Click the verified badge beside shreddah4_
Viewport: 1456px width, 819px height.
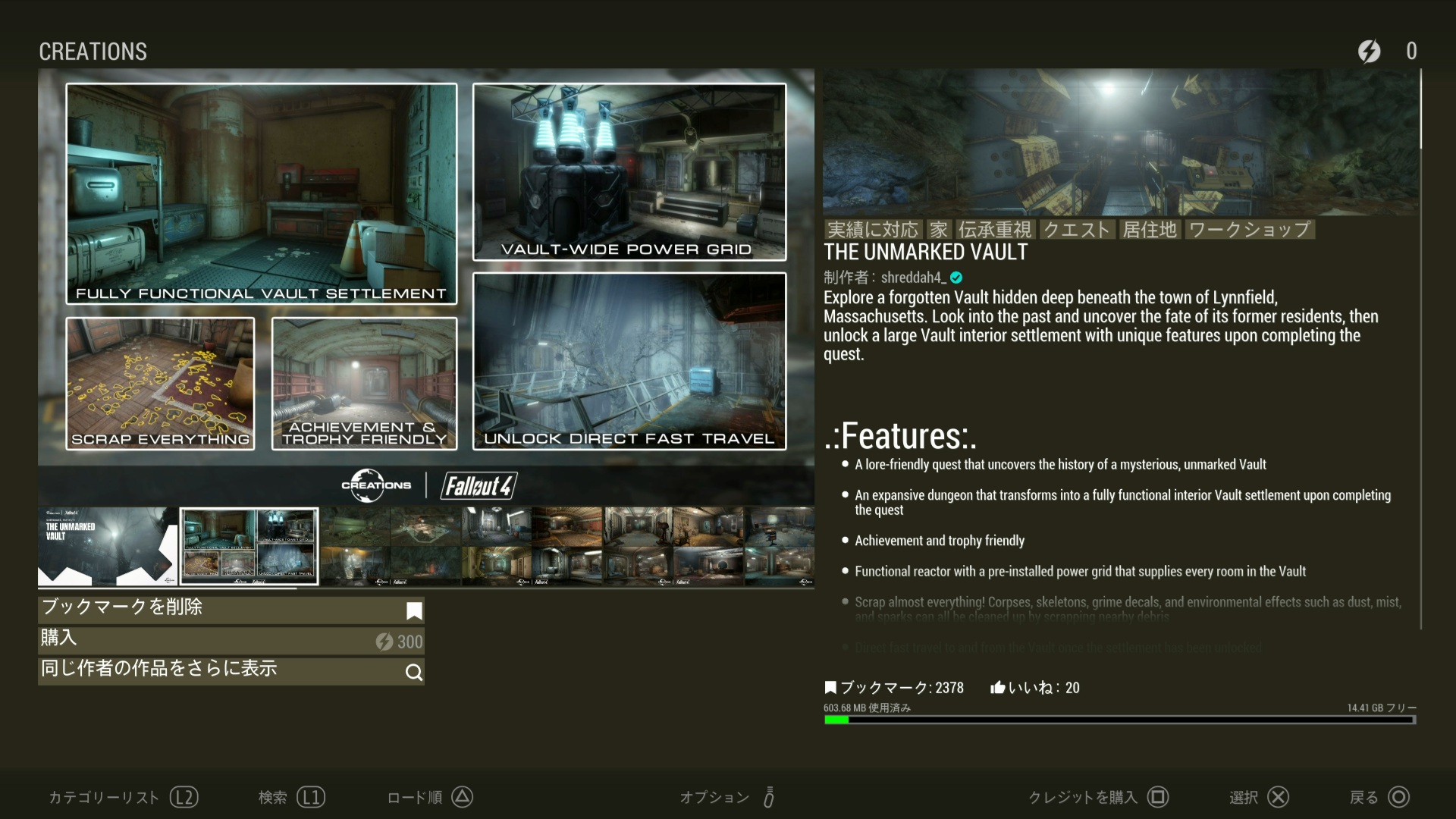pyautogui.click(x=956, y=278)
